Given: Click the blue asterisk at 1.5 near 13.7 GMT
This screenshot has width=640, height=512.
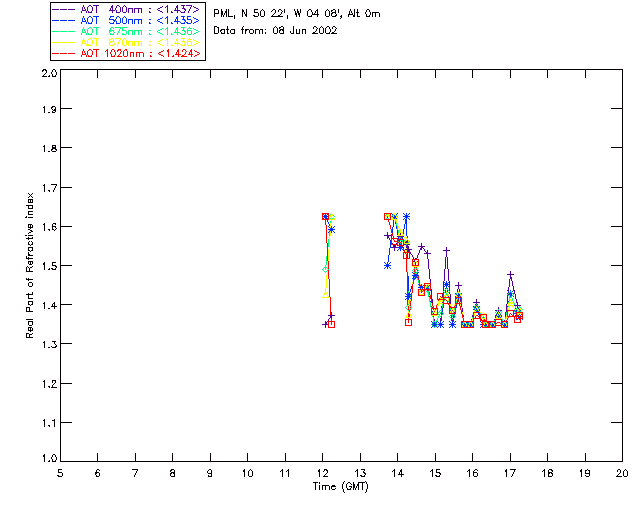Looking at the screenshot, I should [387, 265].
